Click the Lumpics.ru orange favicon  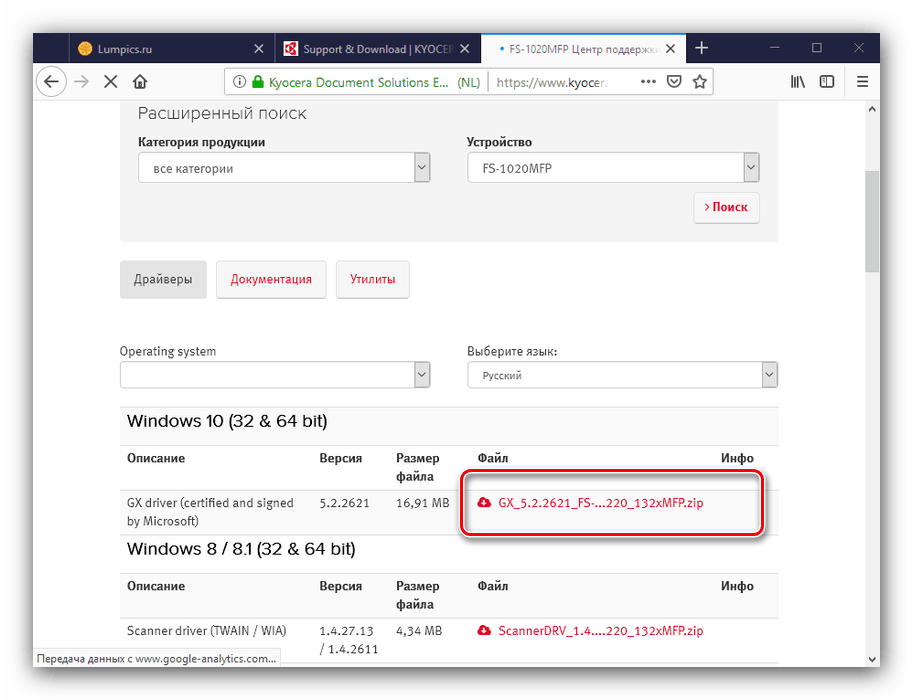tap(85, 49)
